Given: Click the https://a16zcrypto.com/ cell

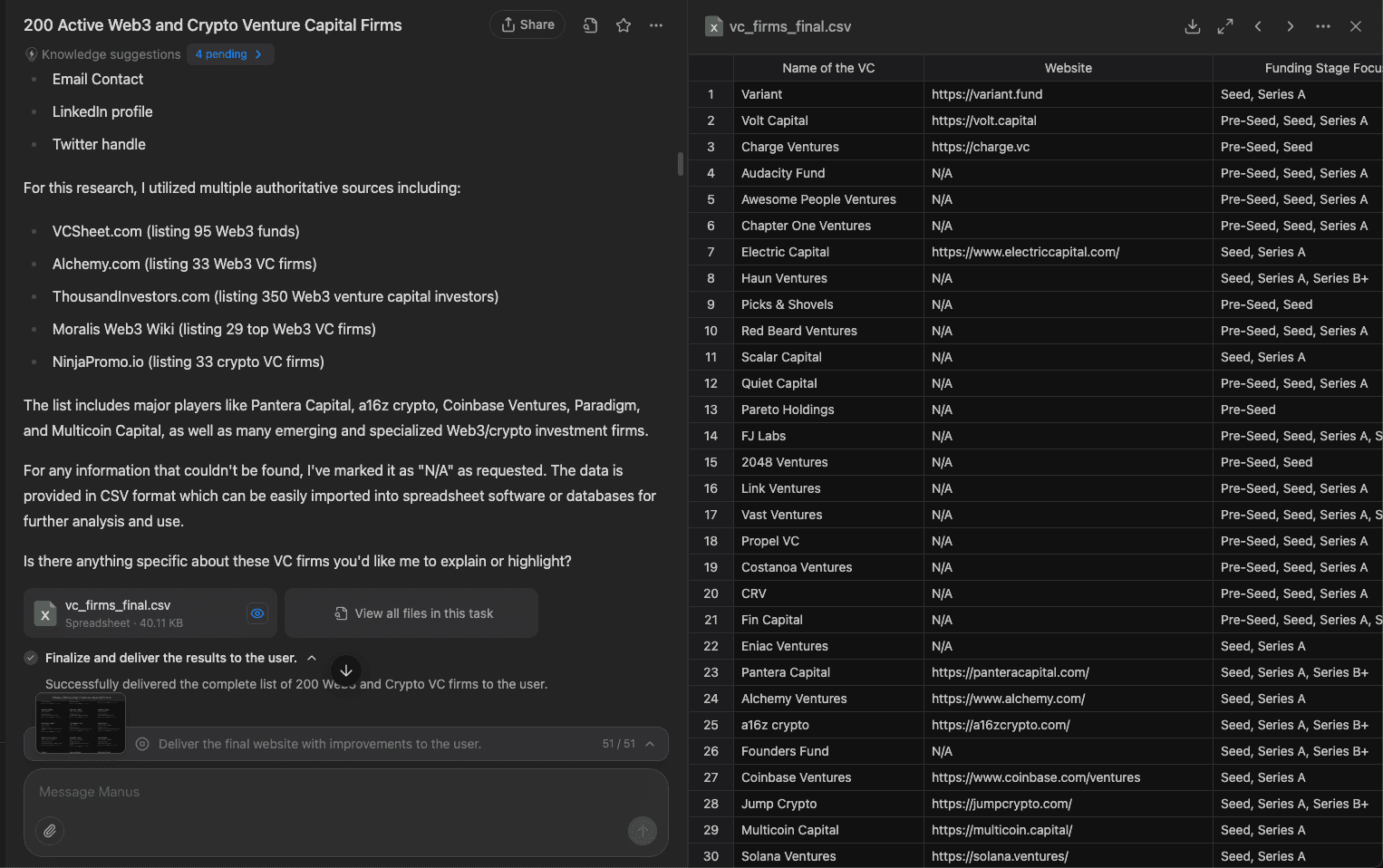Looking at the screenshot, I should tap(1069, 725).
